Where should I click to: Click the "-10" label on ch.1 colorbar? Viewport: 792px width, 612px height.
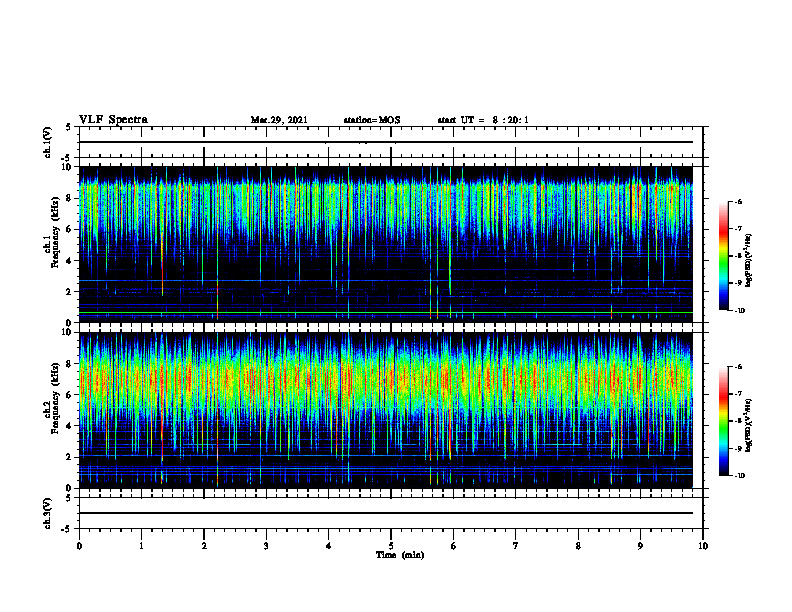739,311
